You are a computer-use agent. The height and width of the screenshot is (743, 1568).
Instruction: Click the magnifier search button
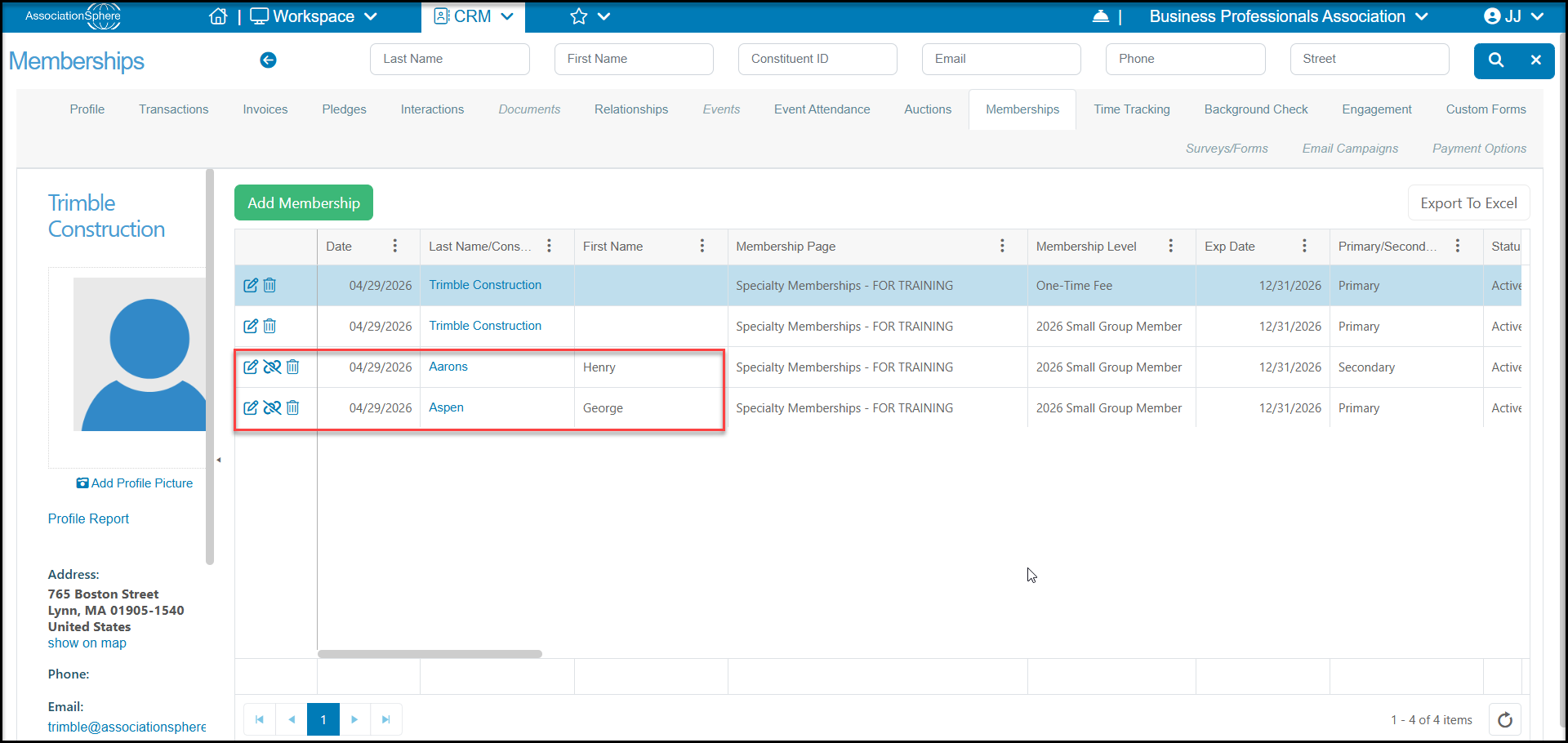(1496, 60)
